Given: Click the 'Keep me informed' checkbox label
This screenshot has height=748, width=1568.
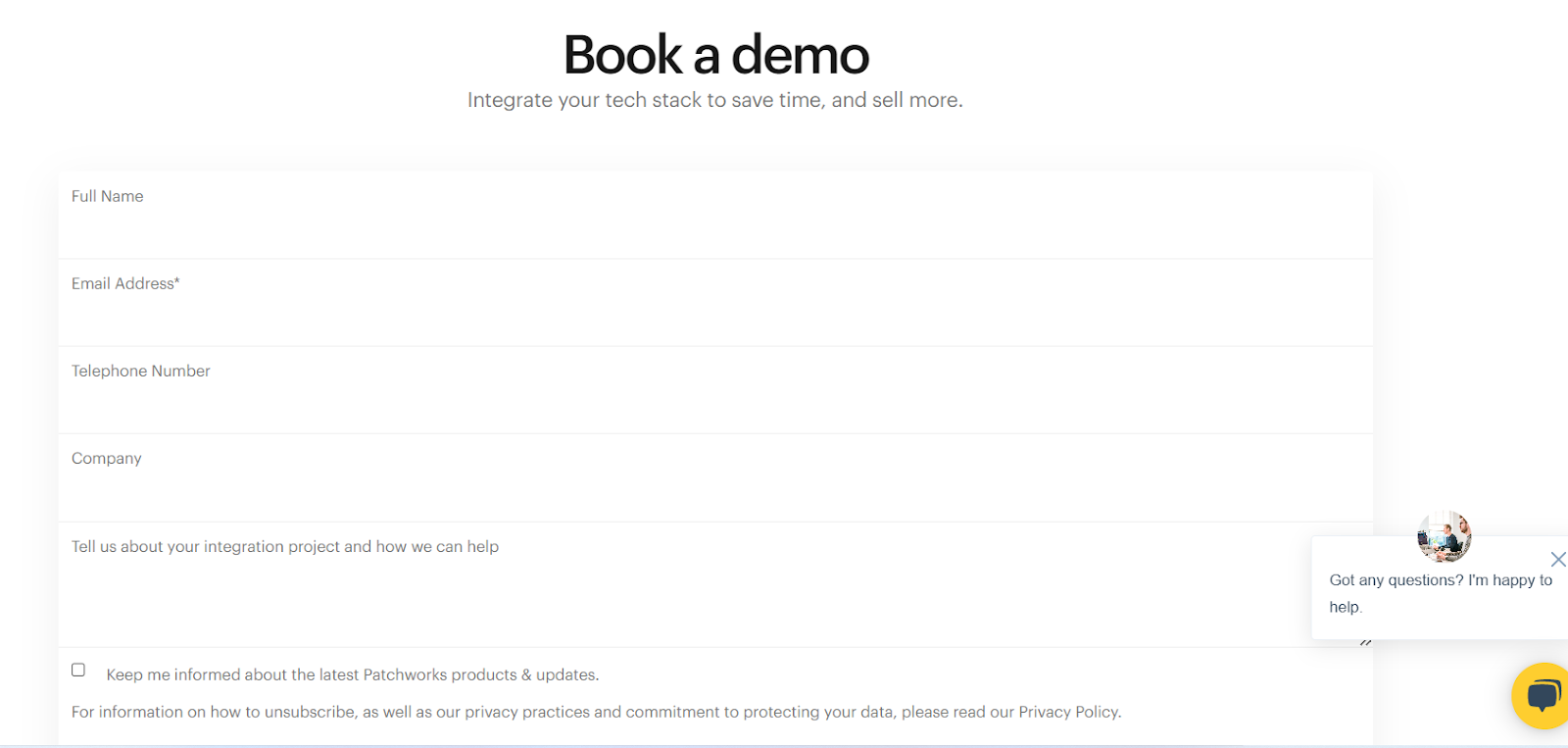Looking at the screenshot, I should point(352,674).
